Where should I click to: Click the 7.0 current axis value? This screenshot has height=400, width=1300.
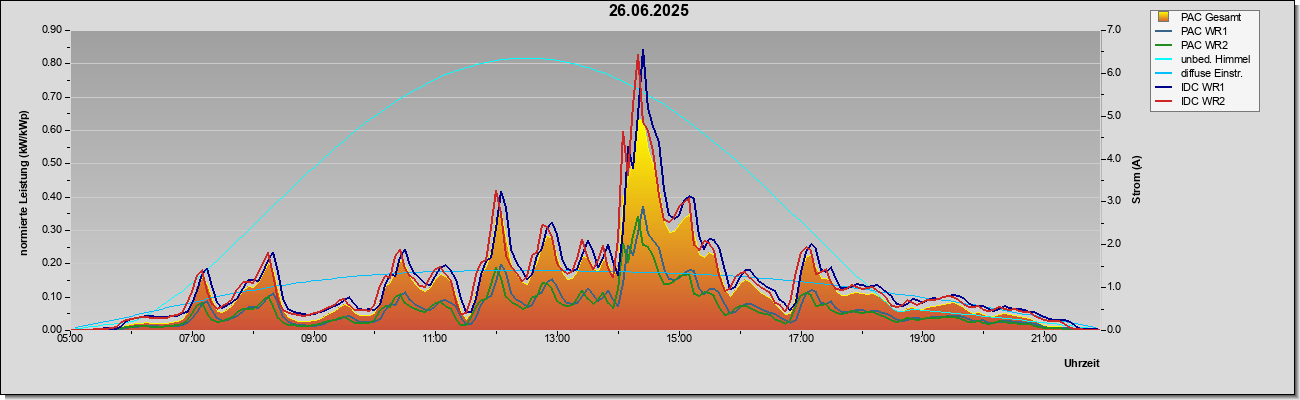1114,30
